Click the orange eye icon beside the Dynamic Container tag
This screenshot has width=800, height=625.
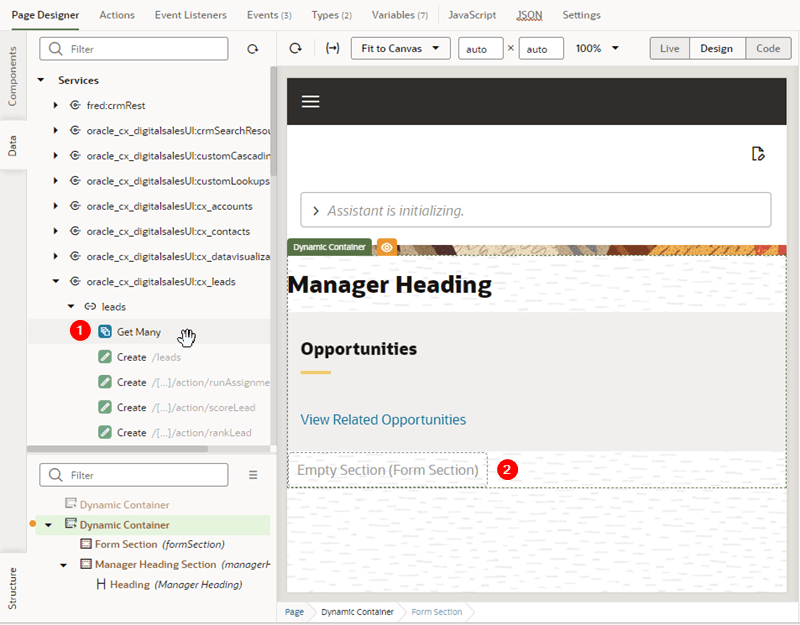[x=387, y=247]
